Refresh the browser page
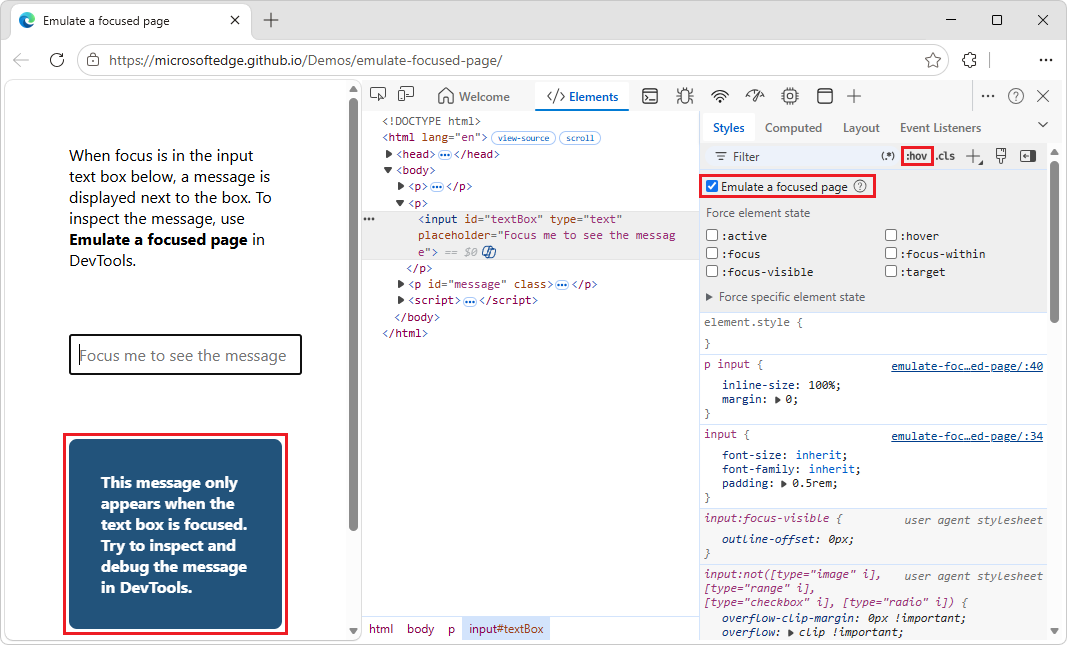 click(x=57, y=60)
